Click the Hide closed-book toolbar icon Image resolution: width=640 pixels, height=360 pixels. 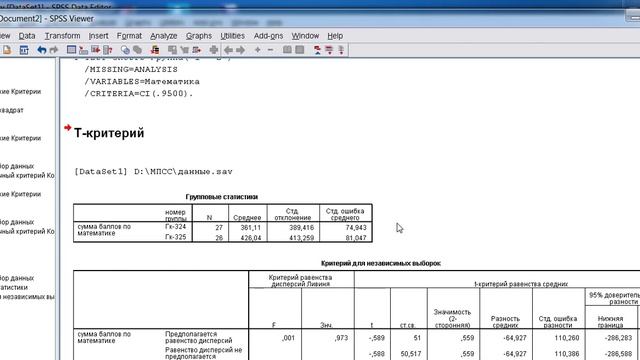click(x=300, y=50)
